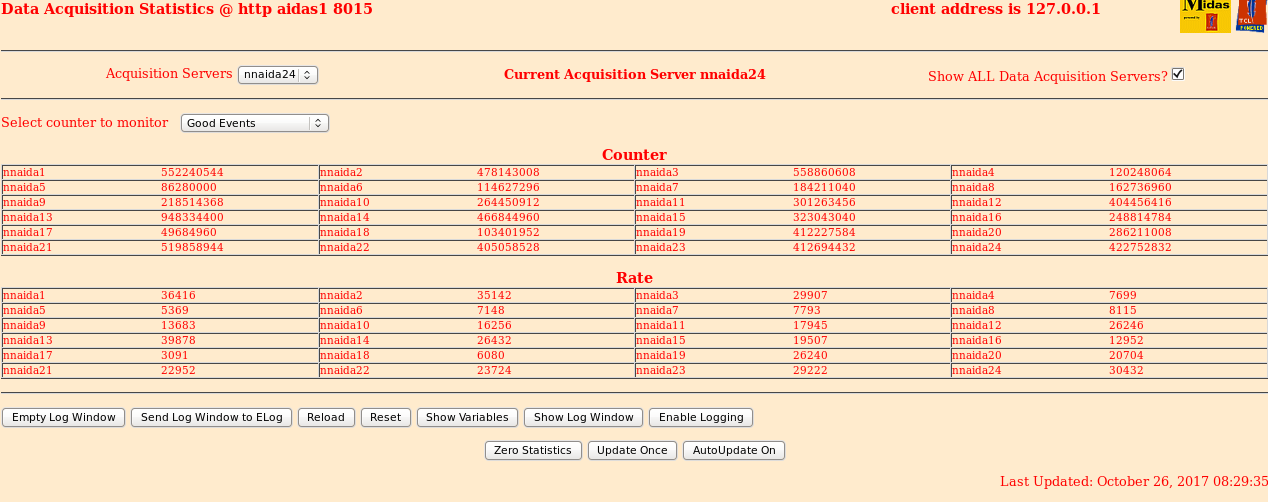Select rate value 16256
Viewport: 1268px width, 502px height.
[494, 325]
